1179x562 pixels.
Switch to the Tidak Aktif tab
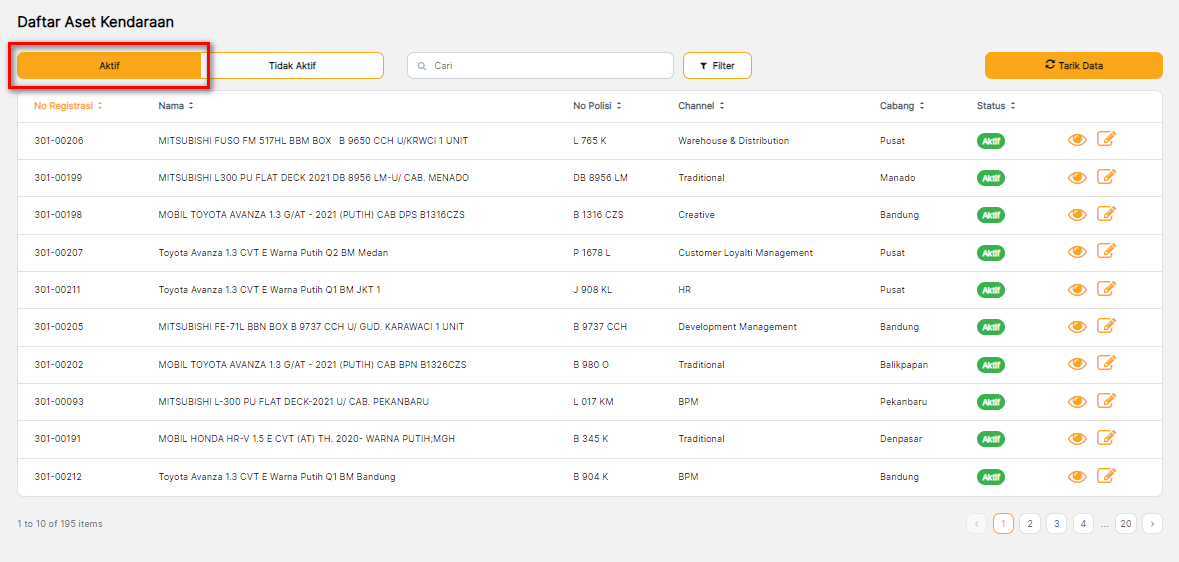[x=292, y=66]
